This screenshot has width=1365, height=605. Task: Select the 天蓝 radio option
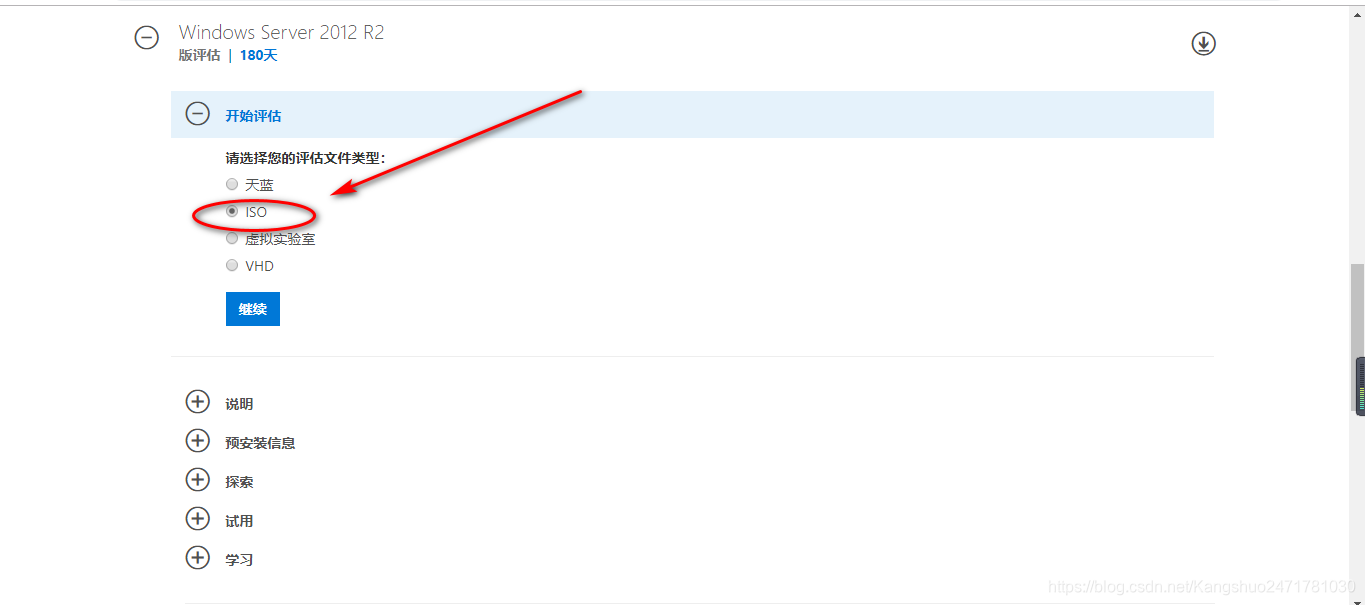click(x=232, y=184)
